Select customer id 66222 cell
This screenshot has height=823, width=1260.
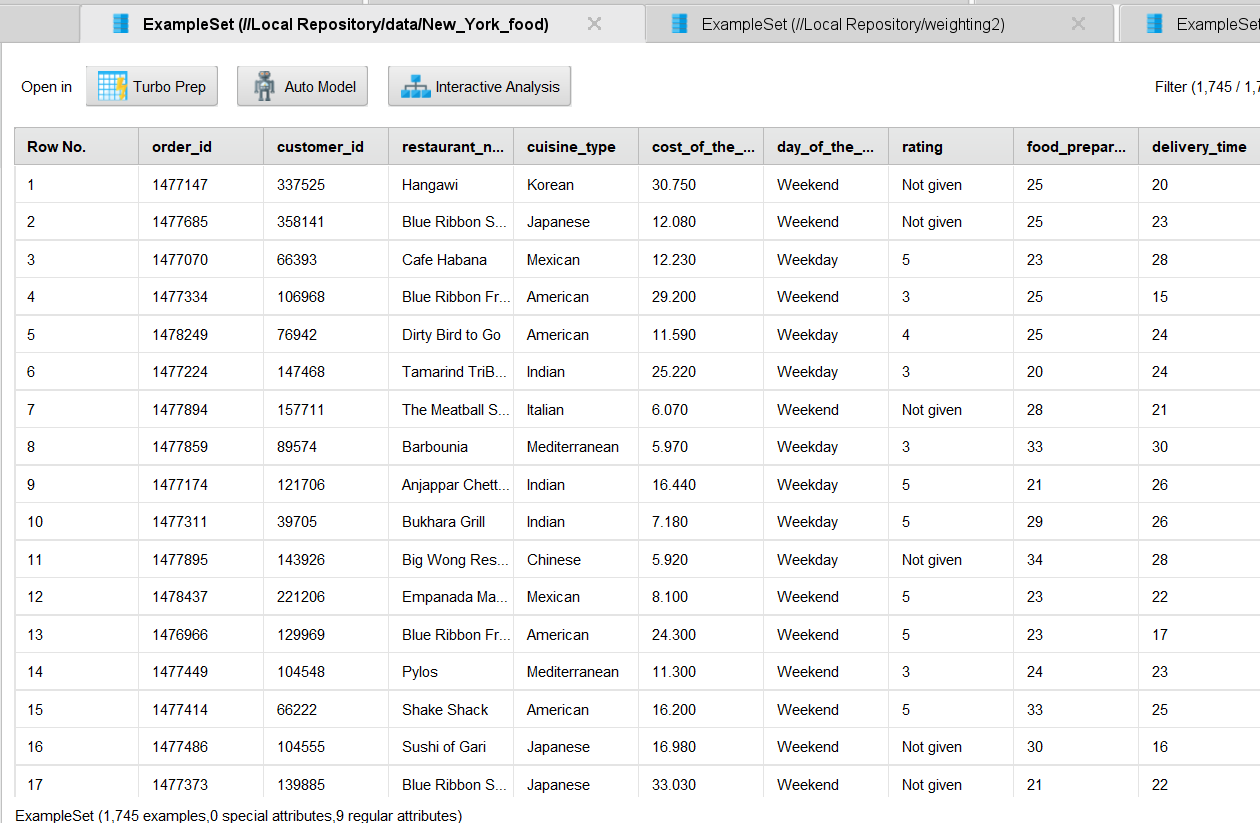point(326,710)
